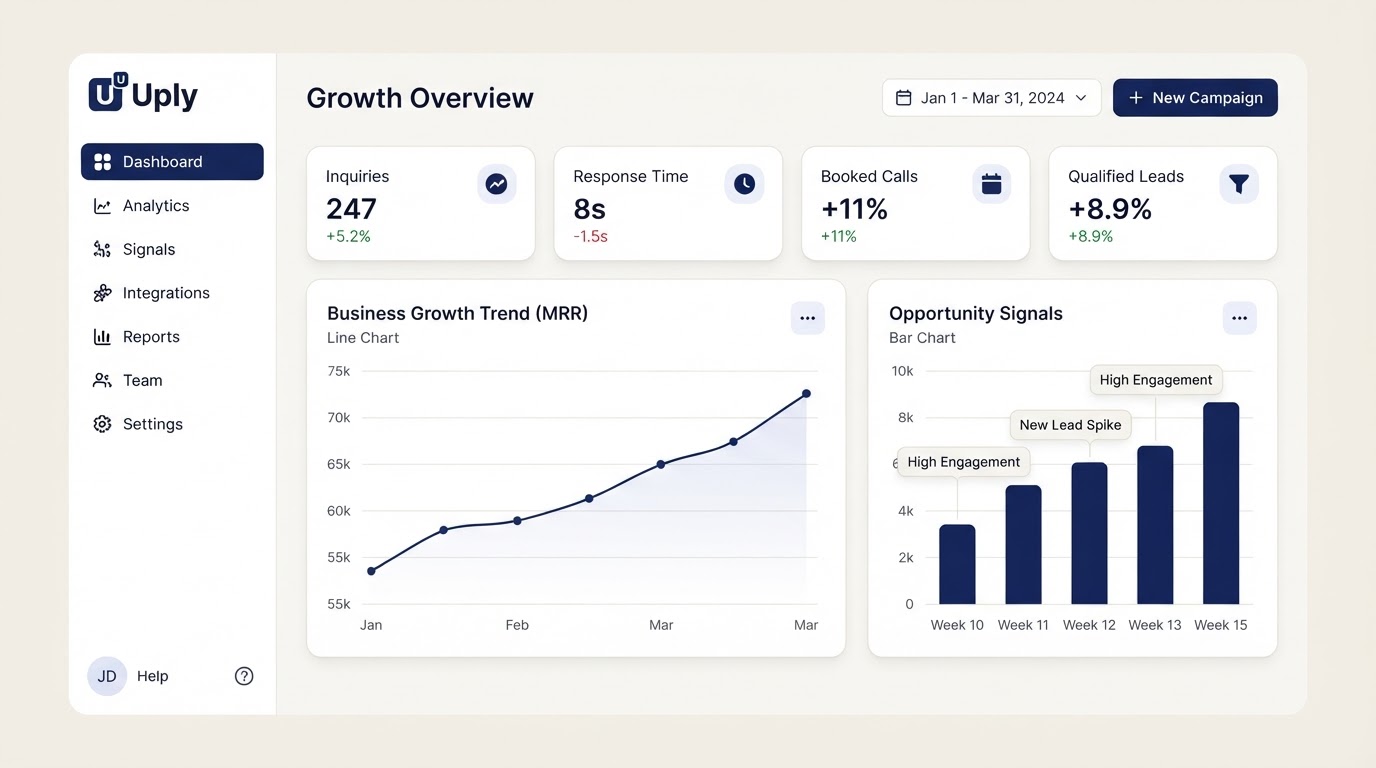Click the Week 15 bar

(x=1221, y=503)
